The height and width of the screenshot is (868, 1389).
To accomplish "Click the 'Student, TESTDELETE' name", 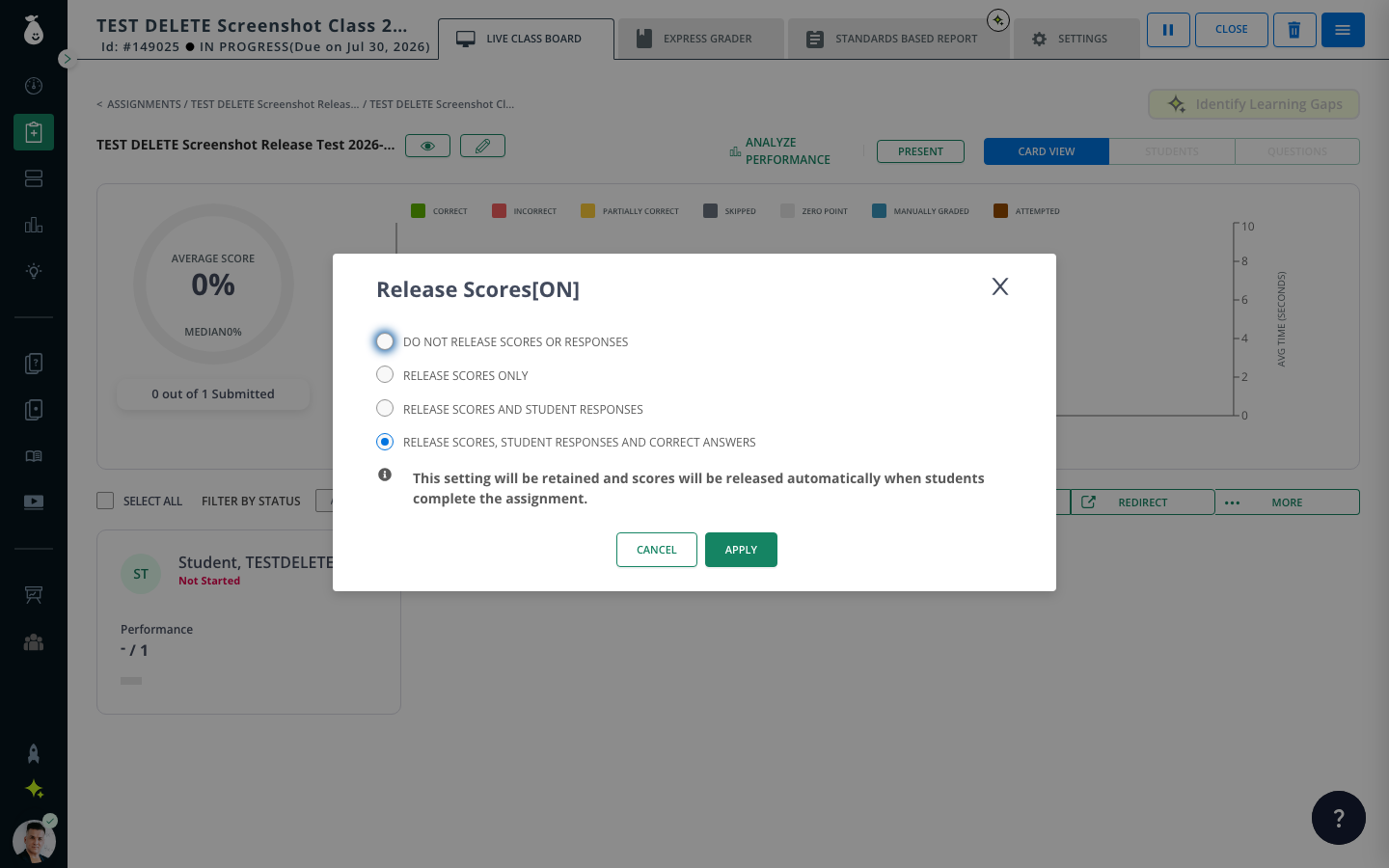I will (x=256, y=562).
